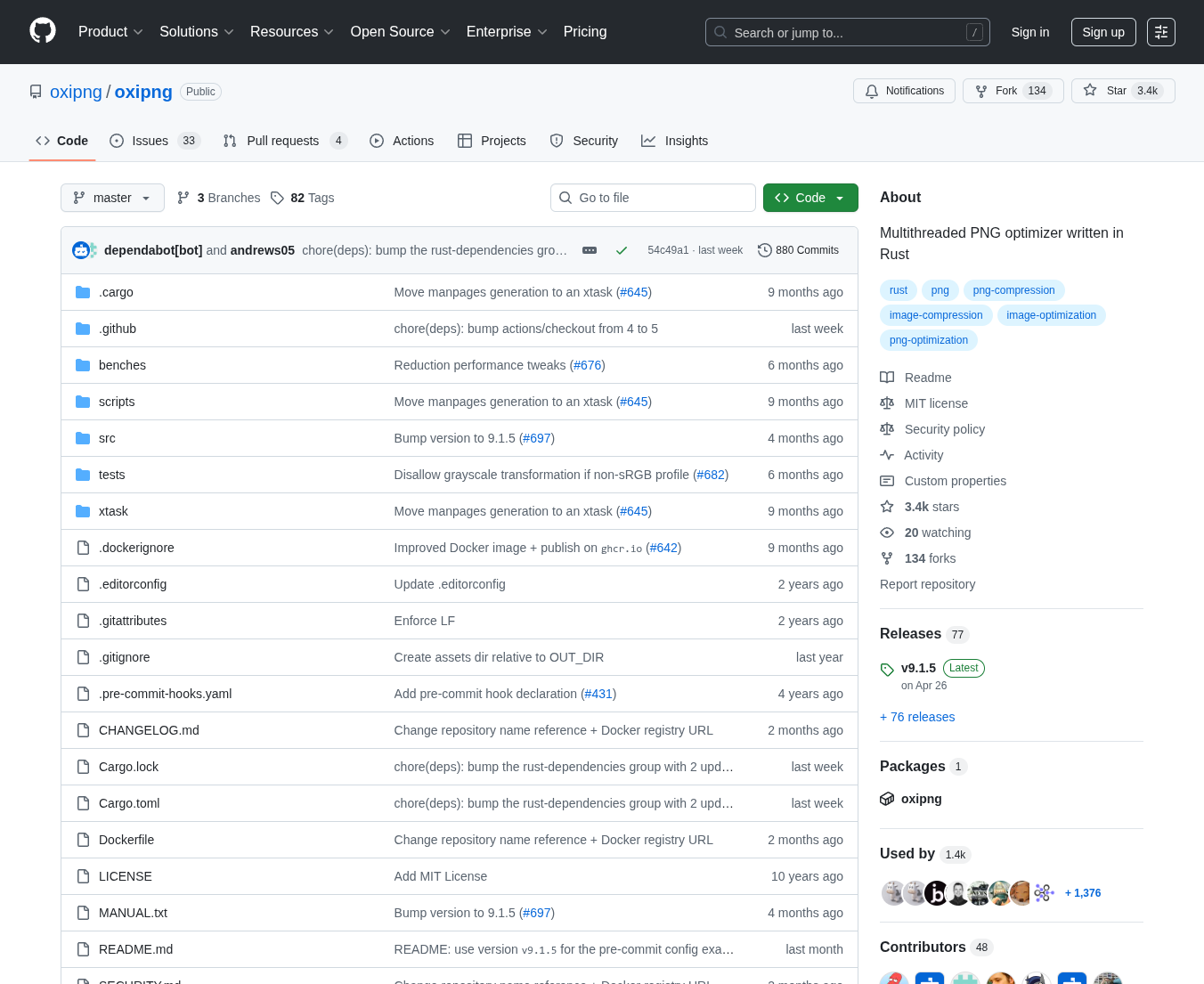The height and width of the screenshot is (984, 1204).
Task: Click the Sign up button
Action: [1103, 32]
